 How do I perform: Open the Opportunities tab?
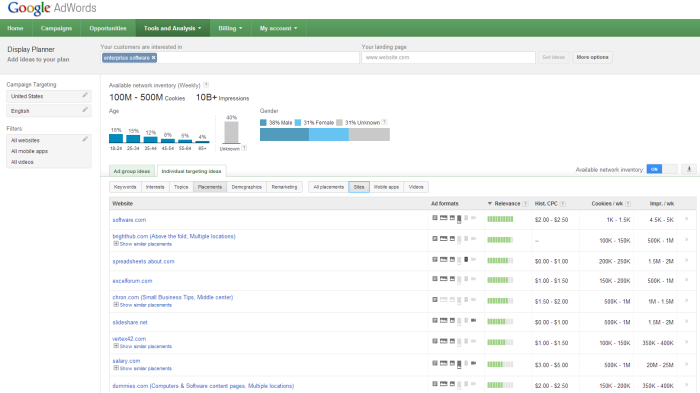[108, 28]
